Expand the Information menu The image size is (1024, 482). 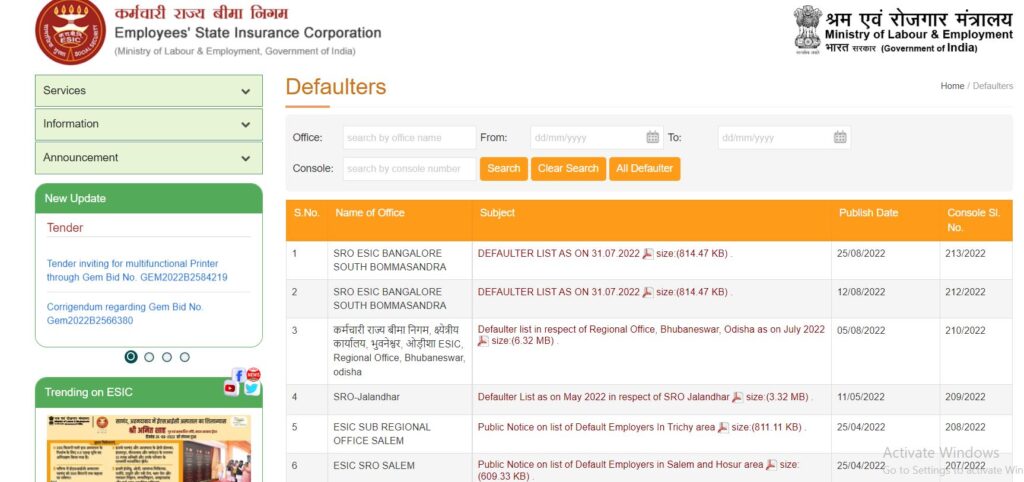[149, 124]
